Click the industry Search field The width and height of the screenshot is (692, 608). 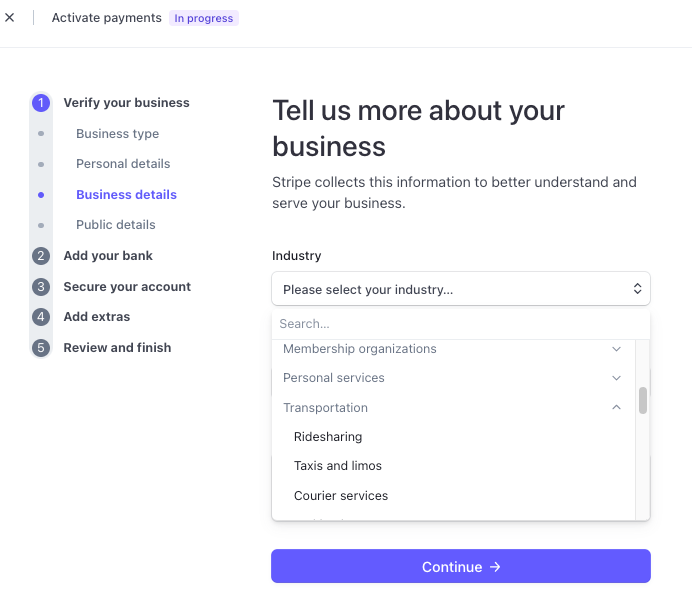(x=460, y=324)
